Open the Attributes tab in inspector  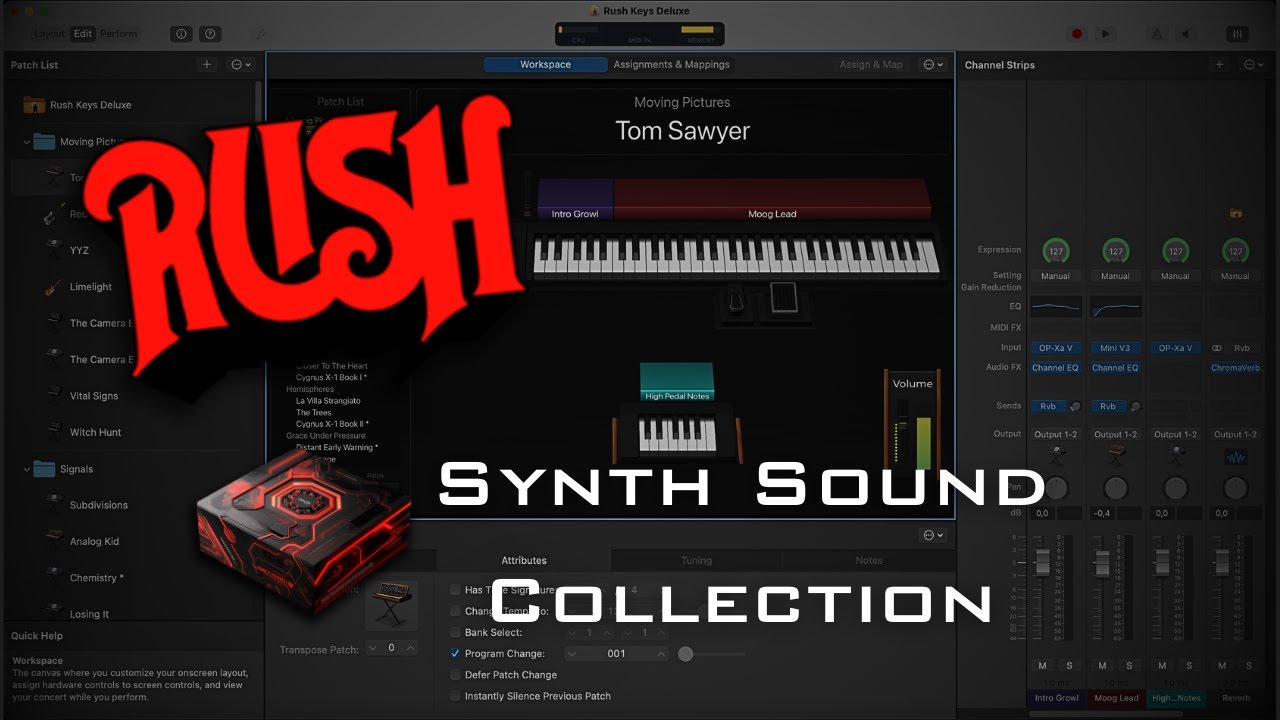coord(524,560)
